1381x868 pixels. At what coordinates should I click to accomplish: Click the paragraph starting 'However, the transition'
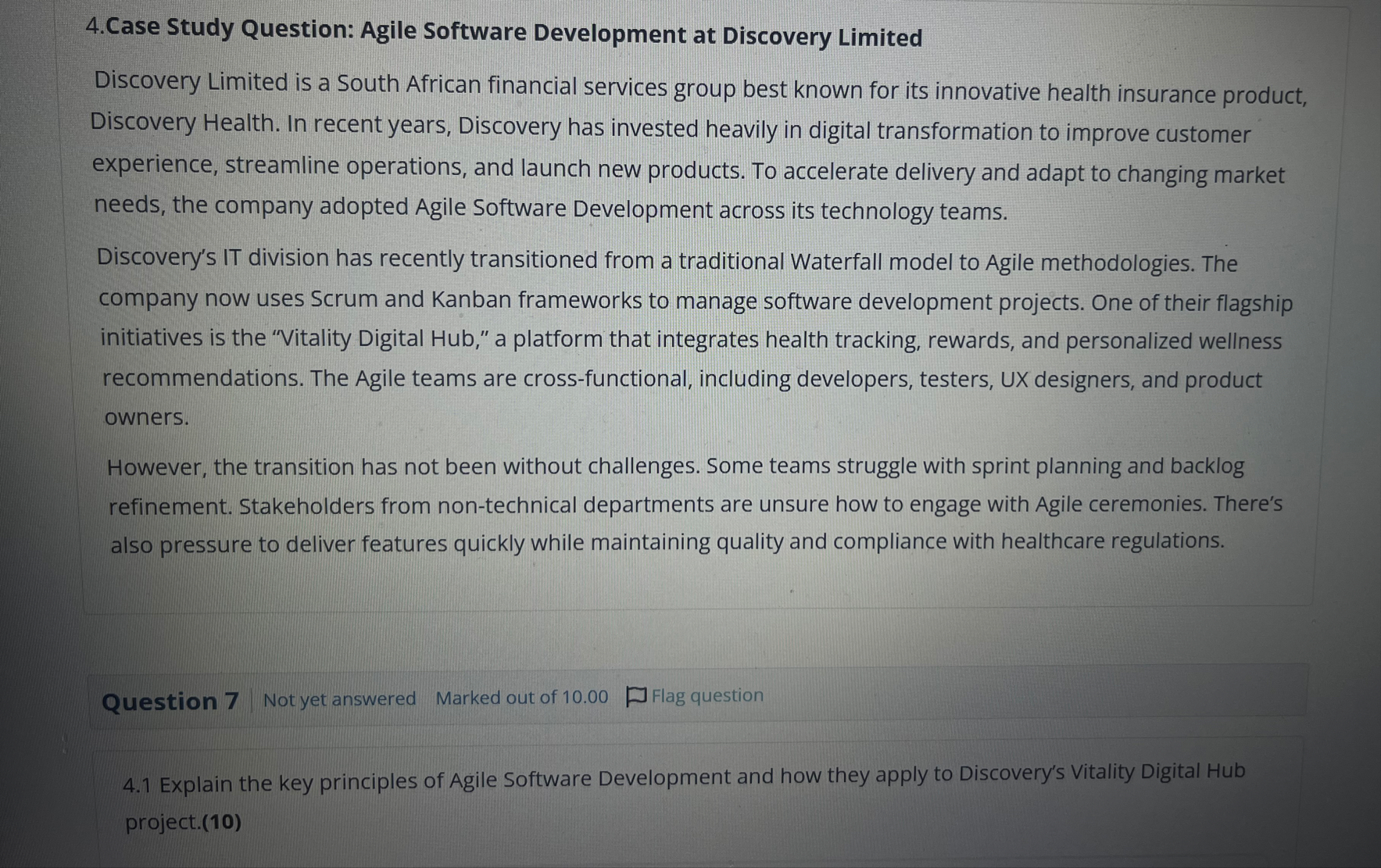tap(694, 505)
